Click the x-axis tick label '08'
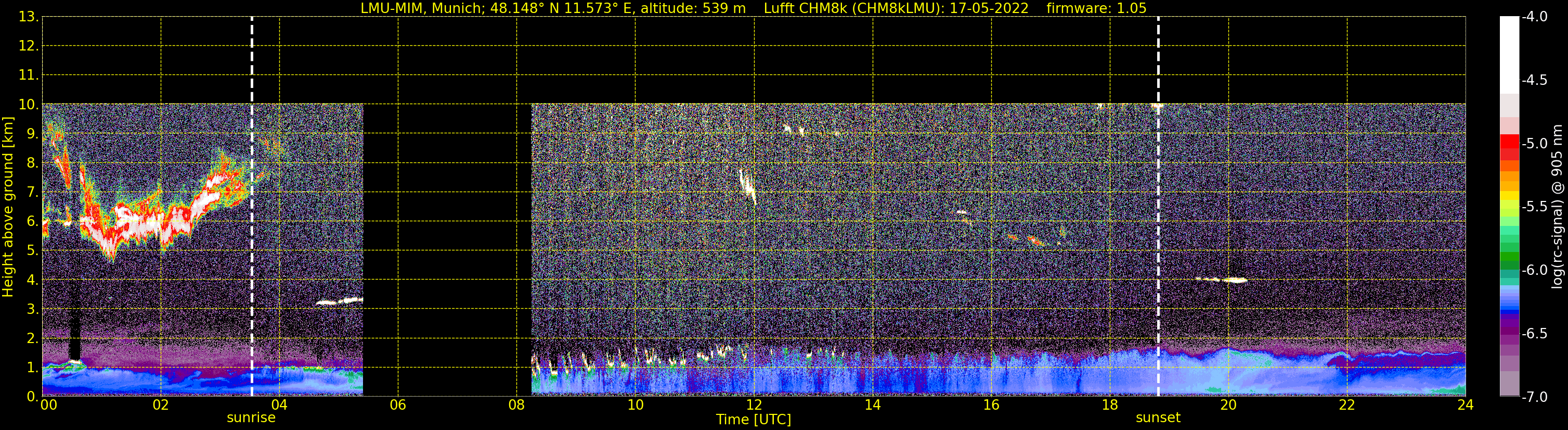Viewport: 1568px width, 430px height. (x=517, y=405)
